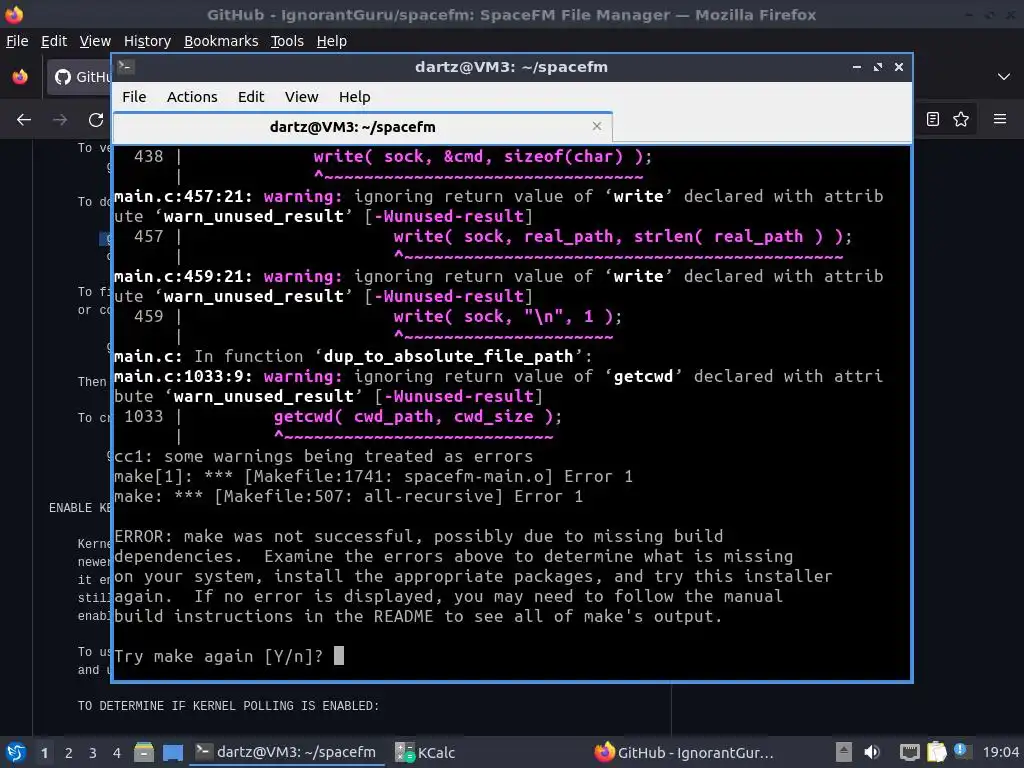Click 'TO DETERMINE IF KERNEL POLLING IS ENABLED:' in Firefox
The width and height of the screenshot is (1024, 768).
coord(229,705)
